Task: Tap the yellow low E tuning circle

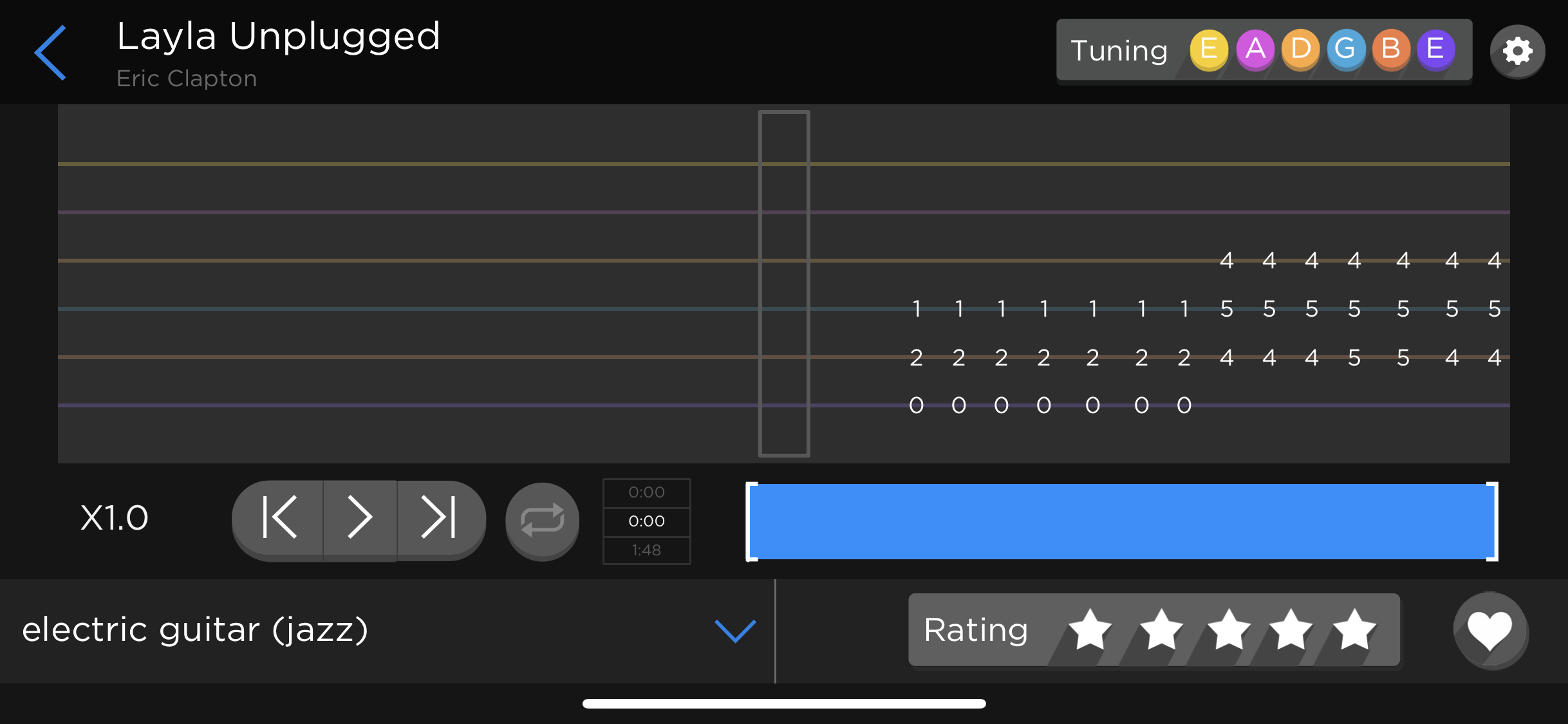Action: [1208, 50]
